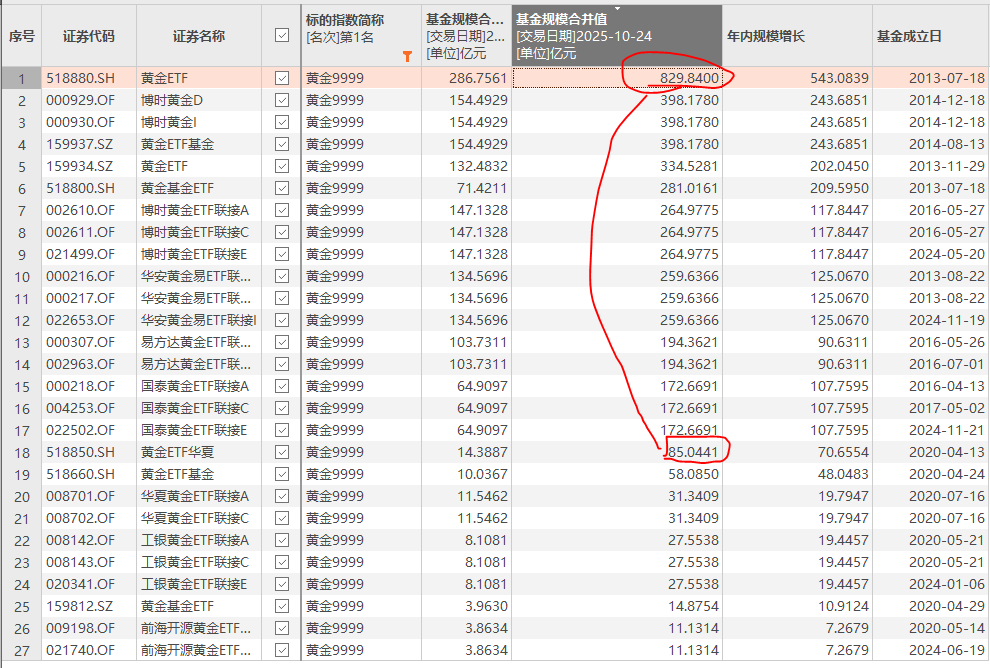The height and width of the screenshot is (668, 990).
Task: Click security code 009198.OF
Action: (80, 628)
